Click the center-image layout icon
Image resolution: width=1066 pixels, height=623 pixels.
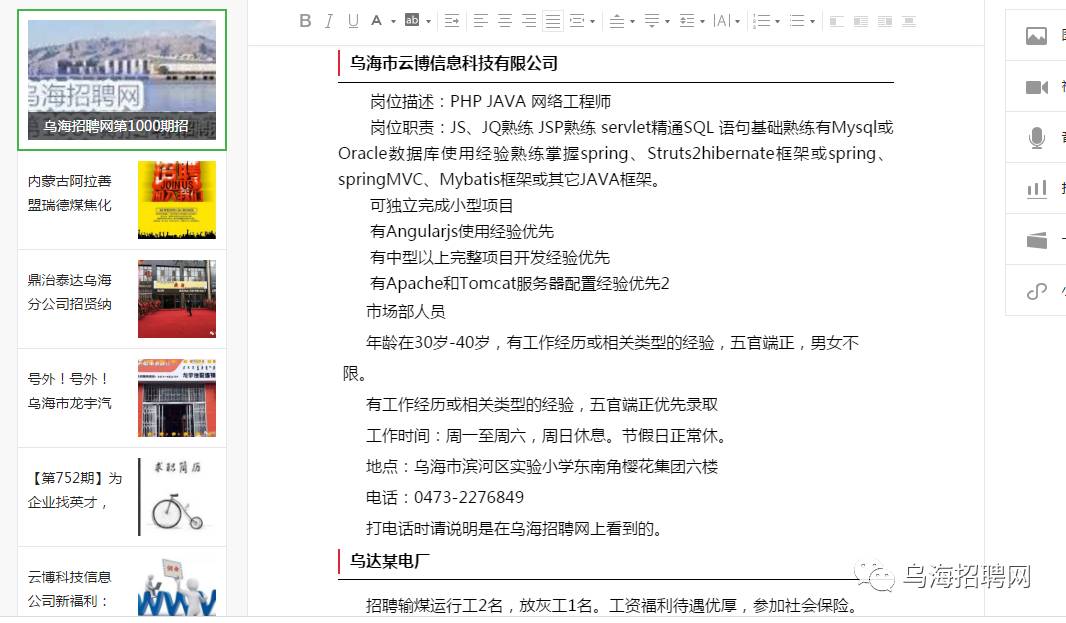pos(909,21)
